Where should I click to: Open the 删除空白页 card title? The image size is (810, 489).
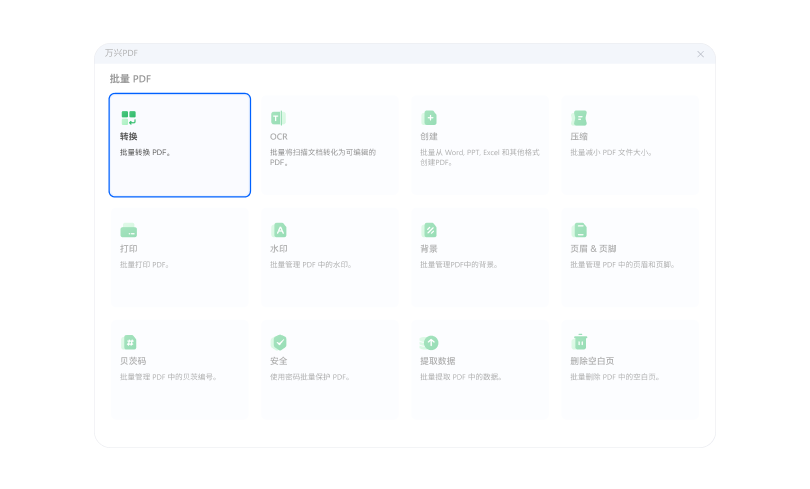point(592,360)
